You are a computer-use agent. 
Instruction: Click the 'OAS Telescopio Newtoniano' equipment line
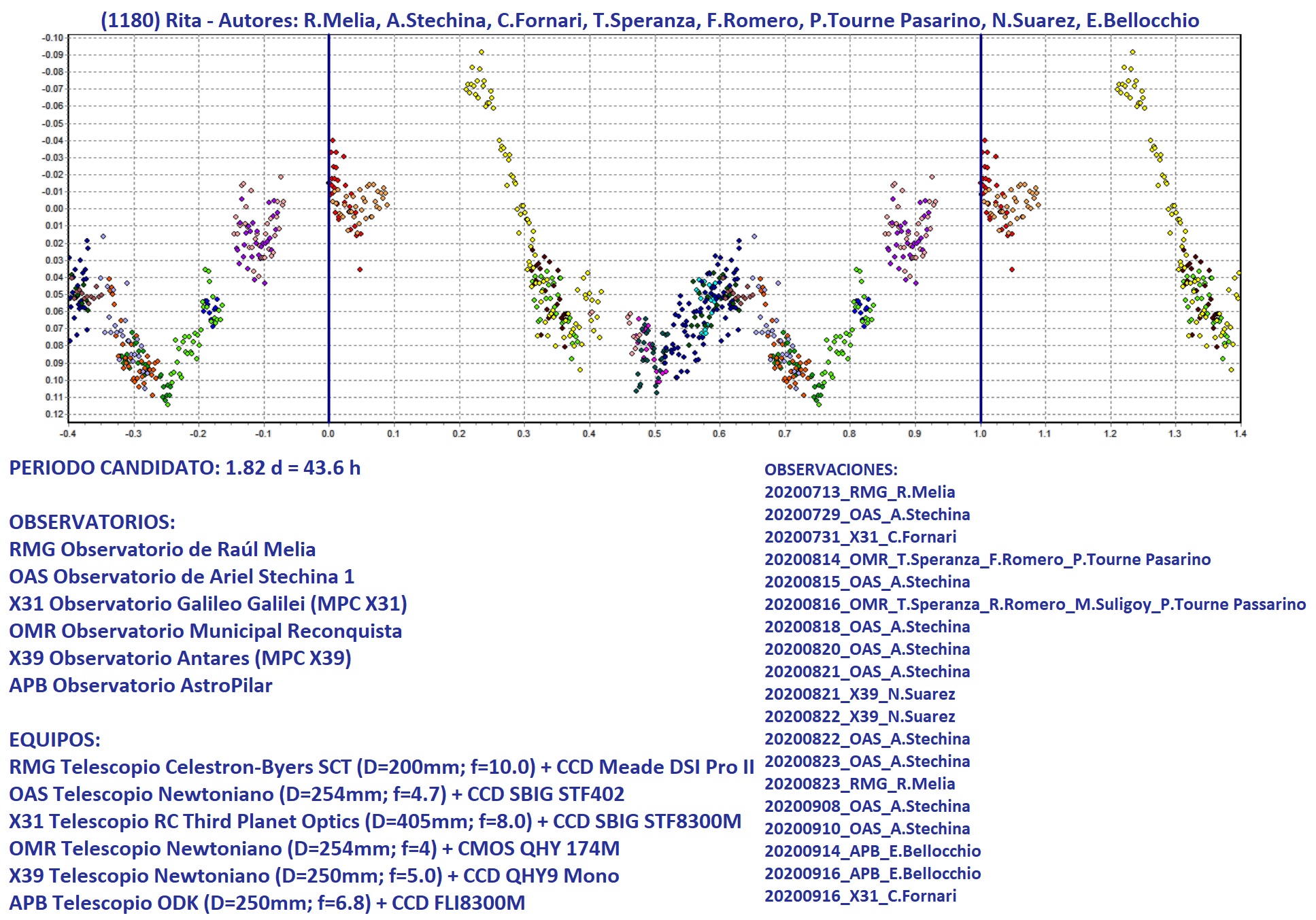(316, 794)
